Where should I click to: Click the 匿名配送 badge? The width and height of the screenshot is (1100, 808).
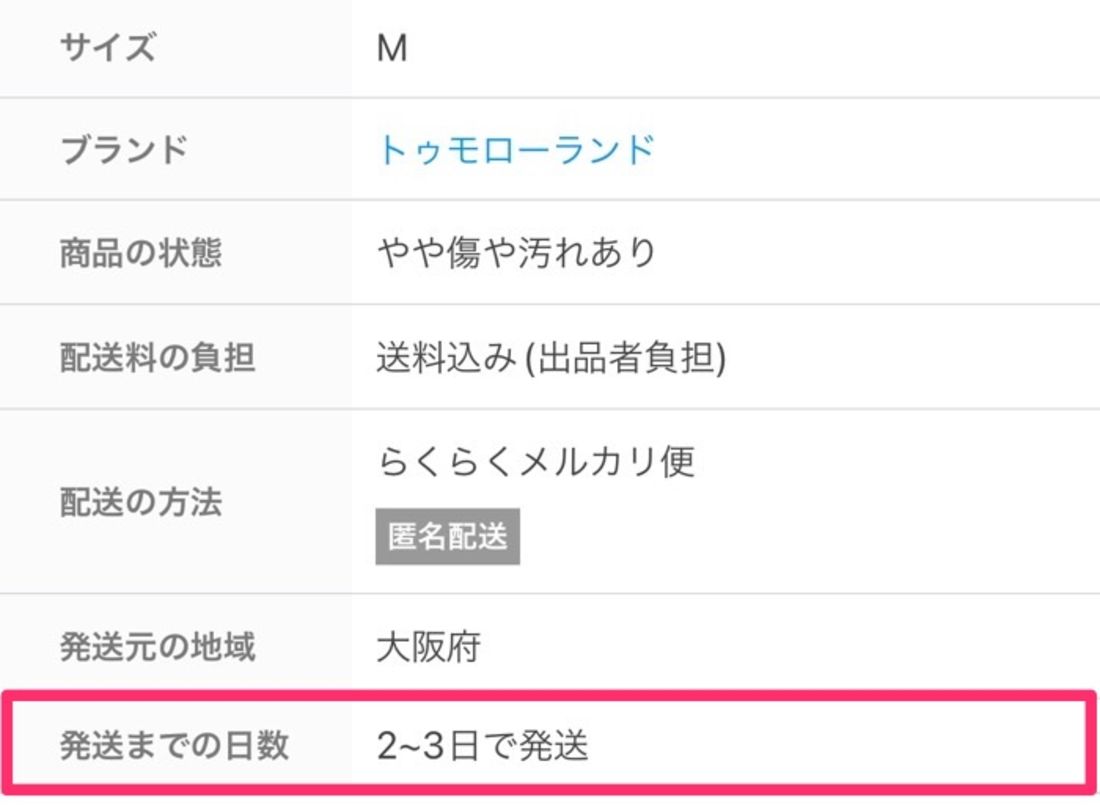pyautogui.click(x=447, y=537)
